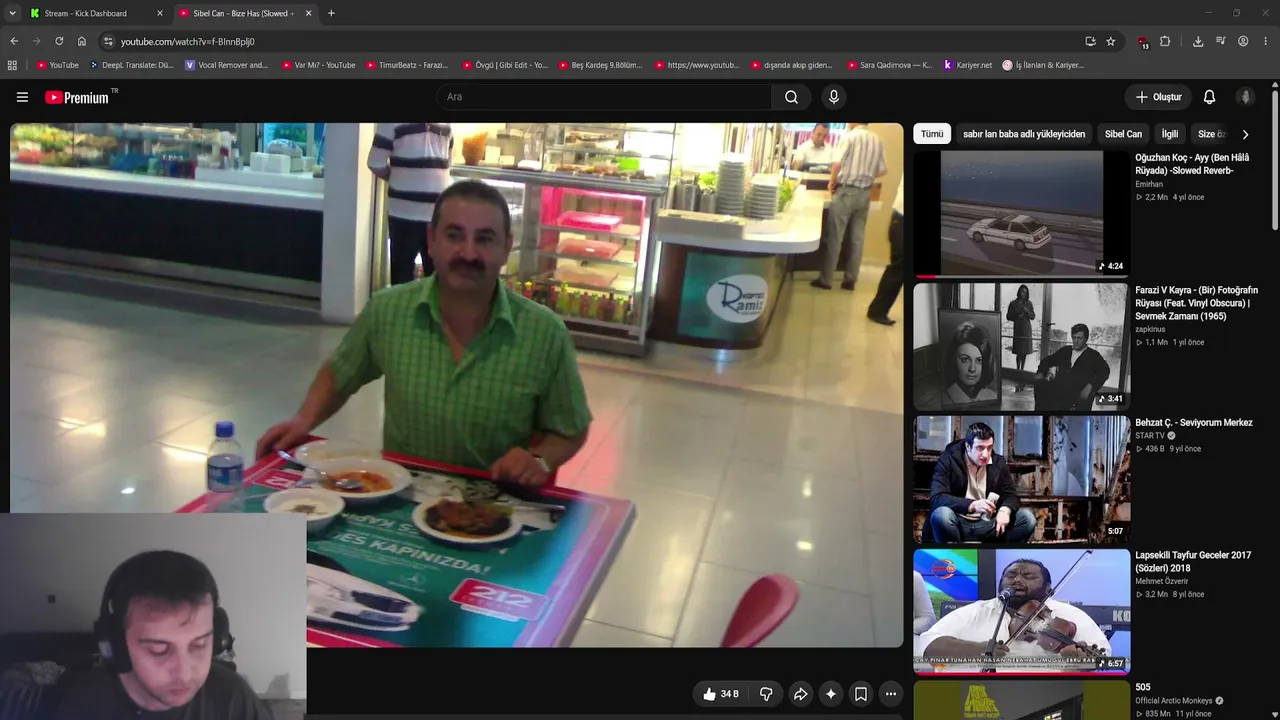The height and width of the screenshot is (720, 1280).
Task: Open the zapkinus channel name
Action: [1150, 329]
